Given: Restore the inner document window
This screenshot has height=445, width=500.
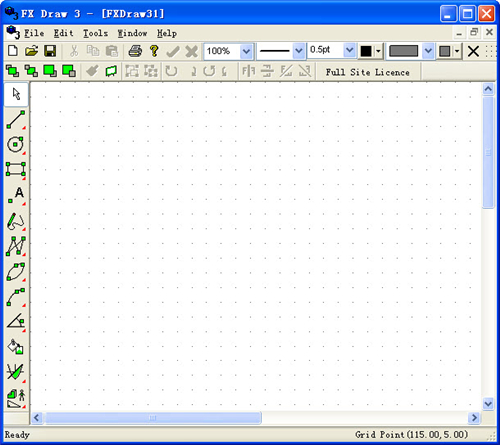Looking at the screenshot, I should 474,32.
